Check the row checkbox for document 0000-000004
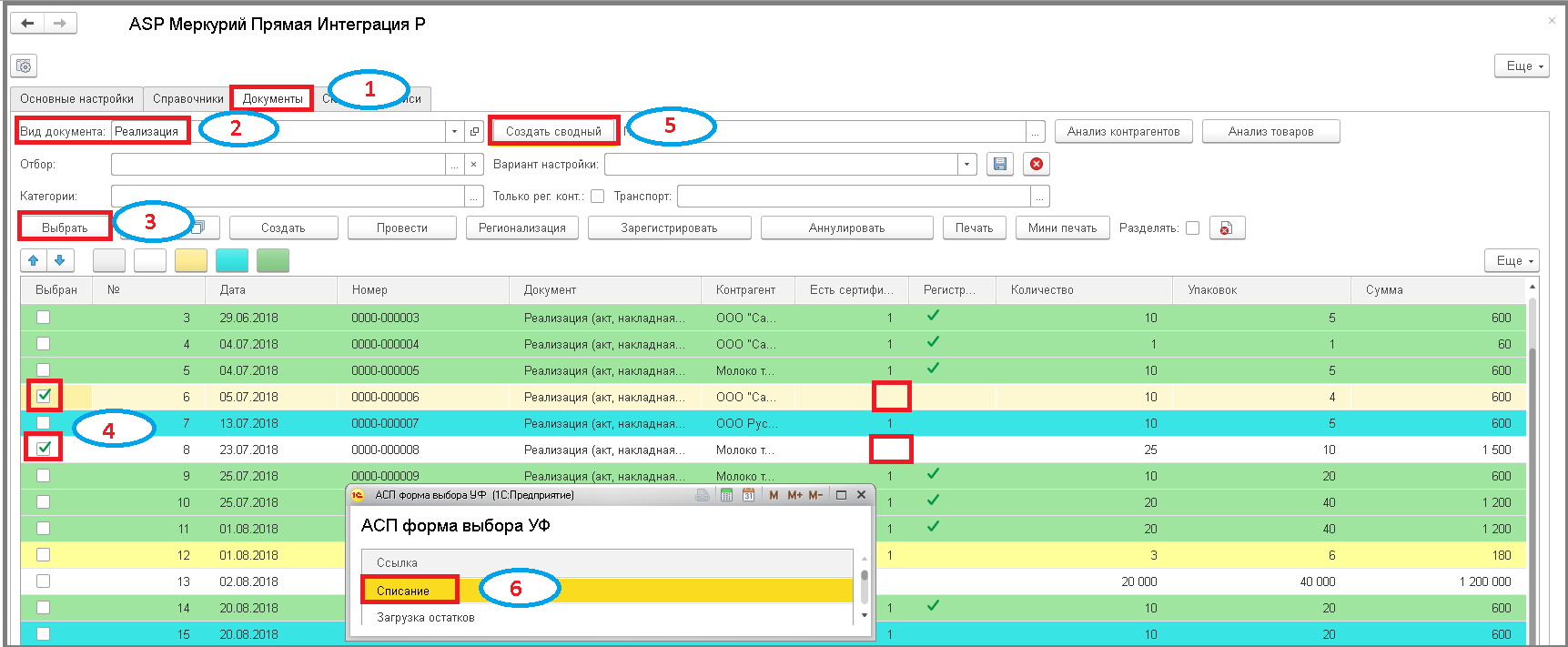This screenshot has height=647, width=1568. (43, 344)
